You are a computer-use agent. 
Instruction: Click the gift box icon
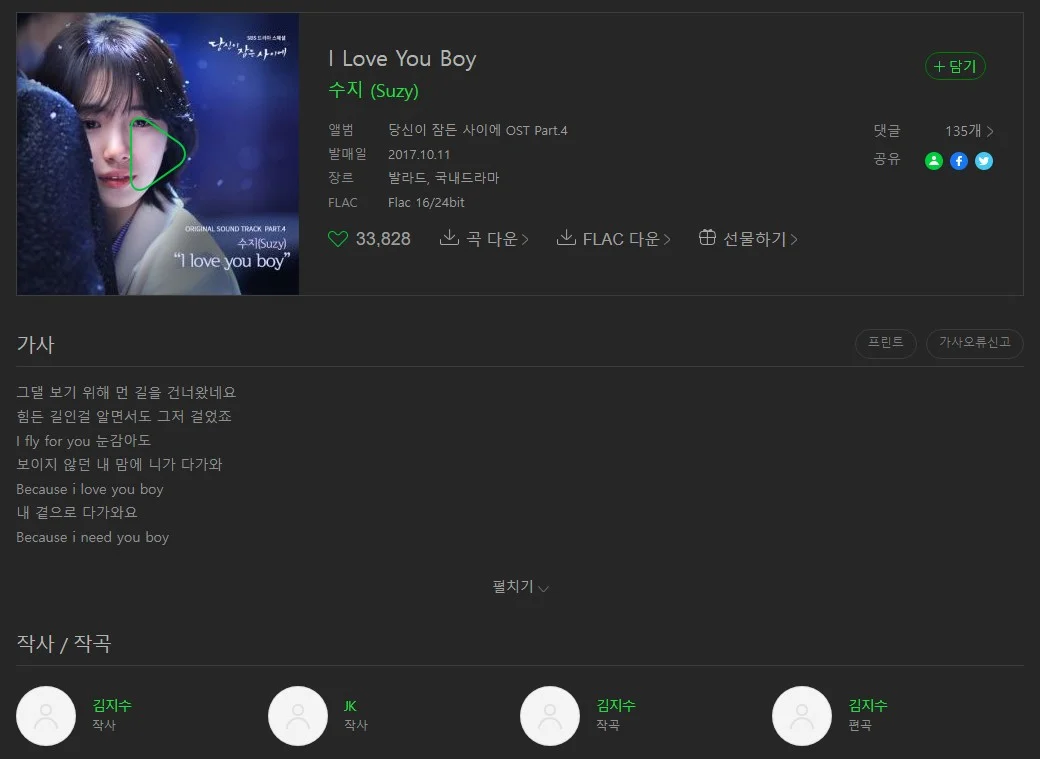pyautogui.click(x=707, y=238)
